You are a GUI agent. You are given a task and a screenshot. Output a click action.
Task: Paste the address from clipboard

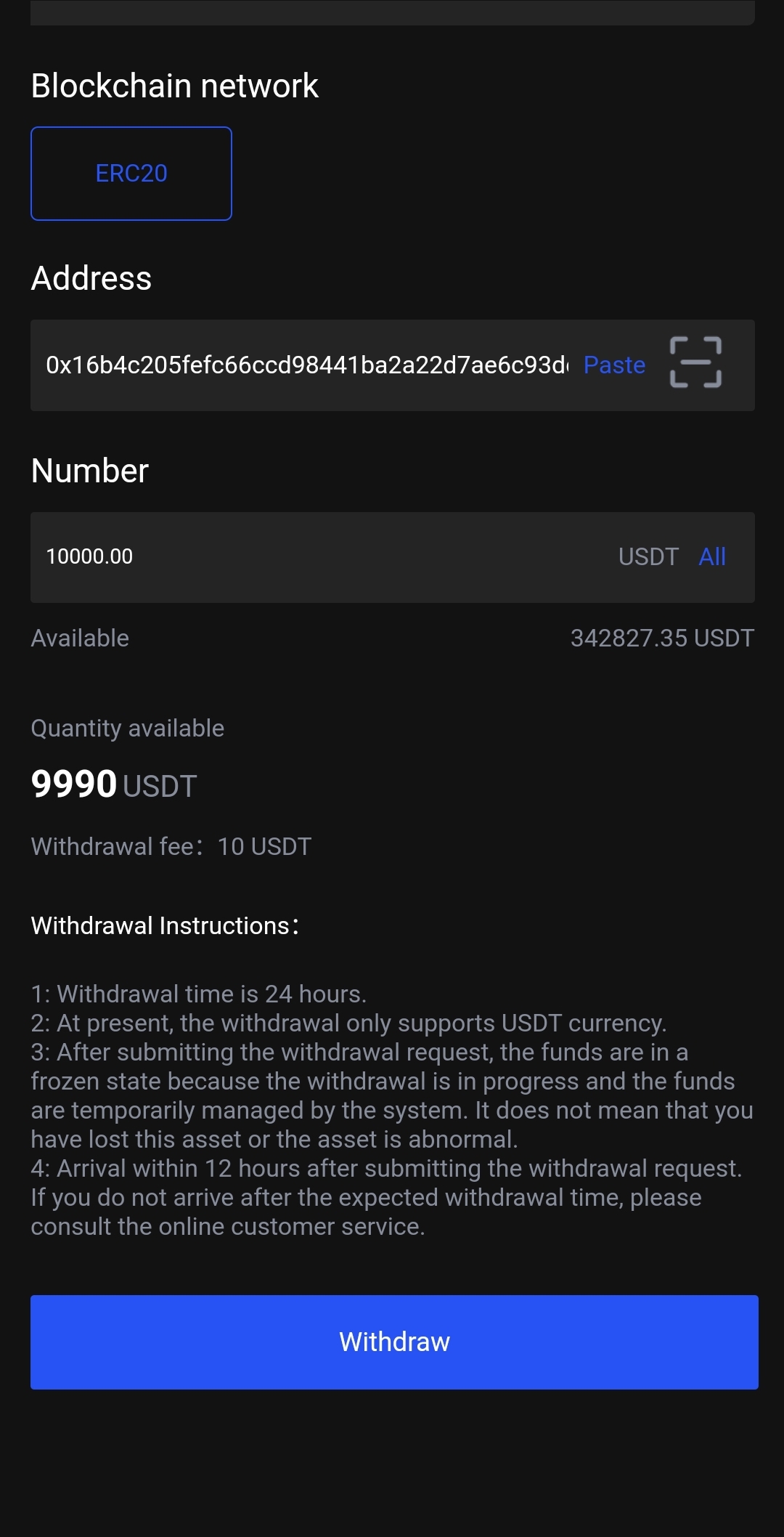[614, 365]
